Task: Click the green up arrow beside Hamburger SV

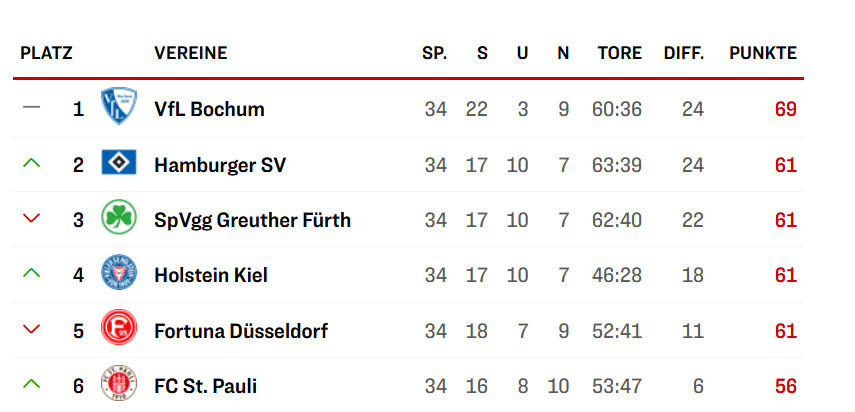Action: coord(32,162)
